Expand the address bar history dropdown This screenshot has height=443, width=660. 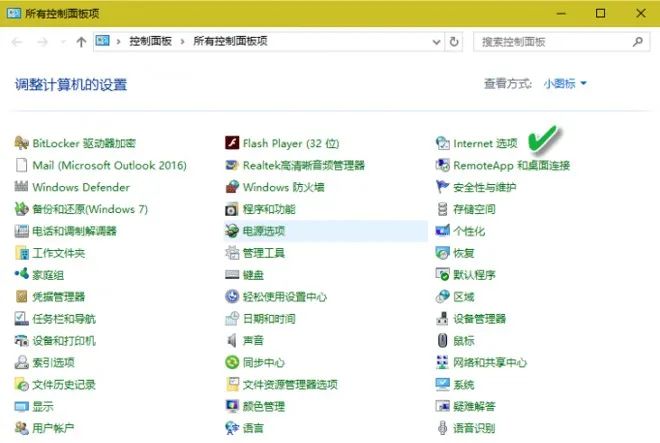click(x=436, y=42)
